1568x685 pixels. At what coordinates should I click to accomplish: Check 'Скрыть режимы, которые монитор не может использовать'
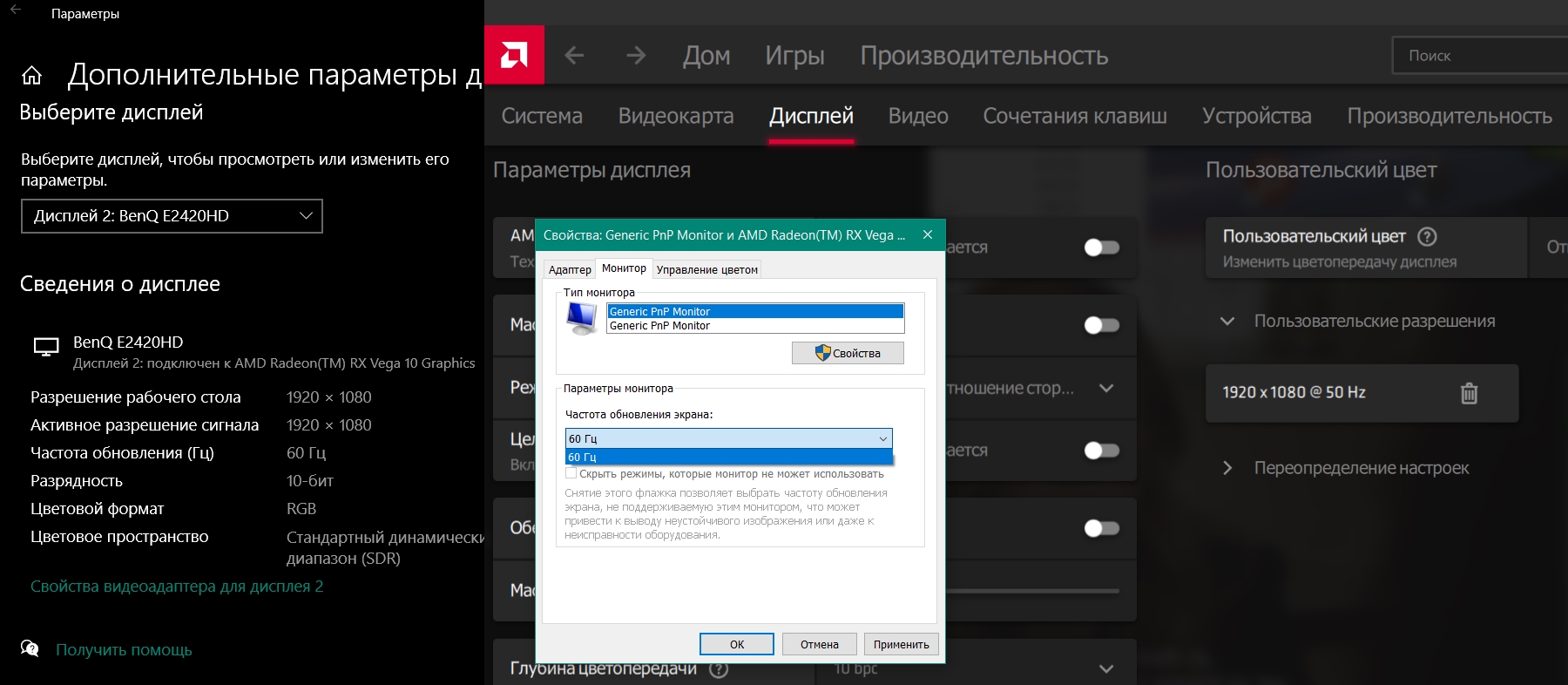click(x=571, y=473)
